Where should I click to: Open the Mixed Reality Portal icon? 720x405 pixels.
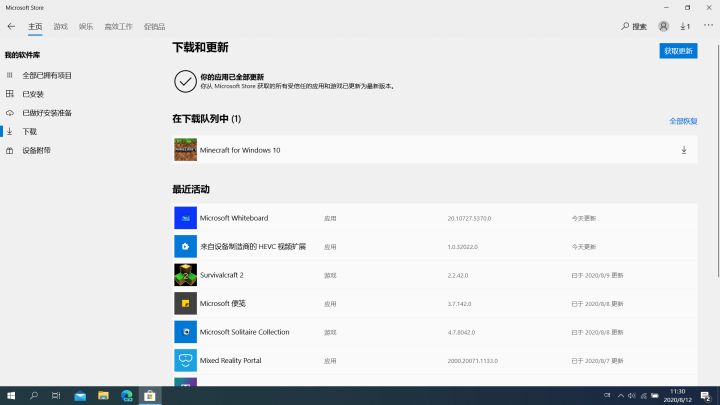coord(186,360)
